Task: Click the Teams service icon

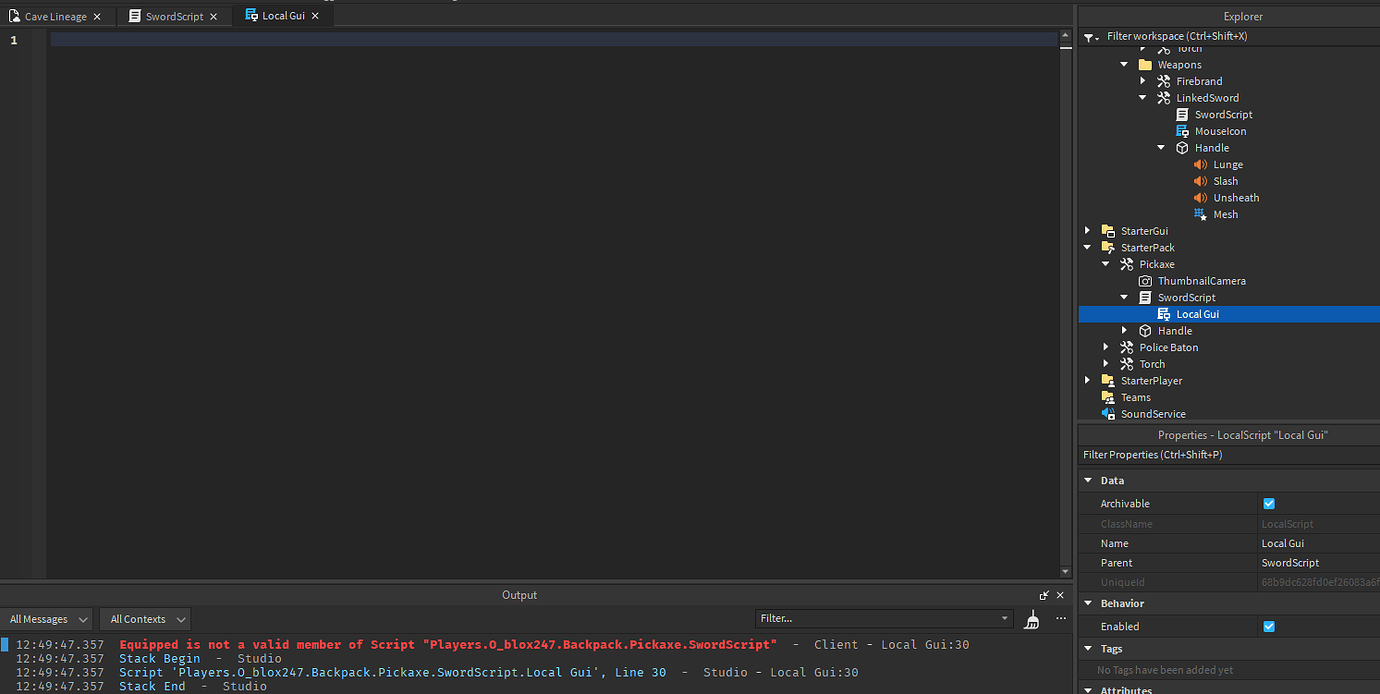Action: click(x=1108, y=397)
